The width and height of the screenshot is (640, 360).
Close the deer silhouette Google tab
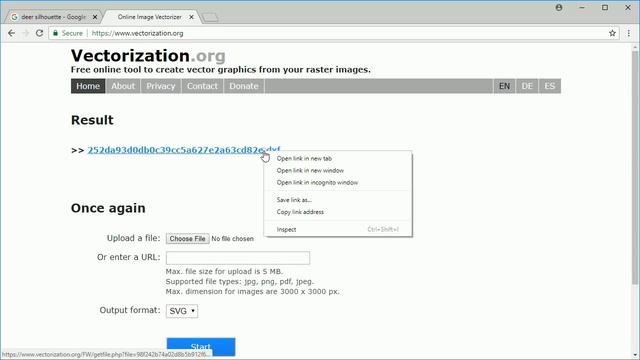point(95,17)
